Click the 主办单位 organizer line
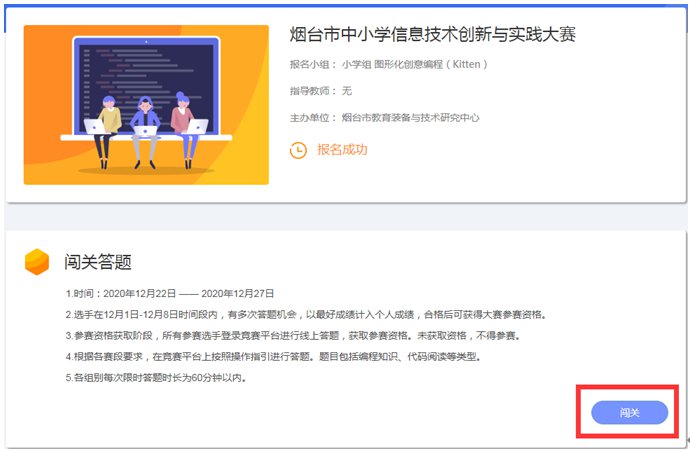Viewport: 690px width, 452px height. 384,118
